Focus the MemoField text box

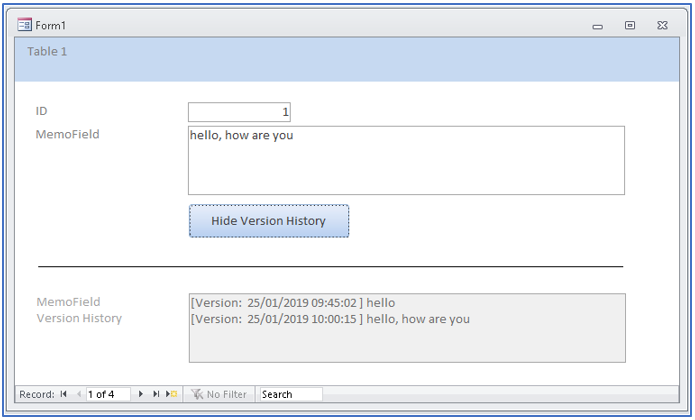[x=406, y=160]
